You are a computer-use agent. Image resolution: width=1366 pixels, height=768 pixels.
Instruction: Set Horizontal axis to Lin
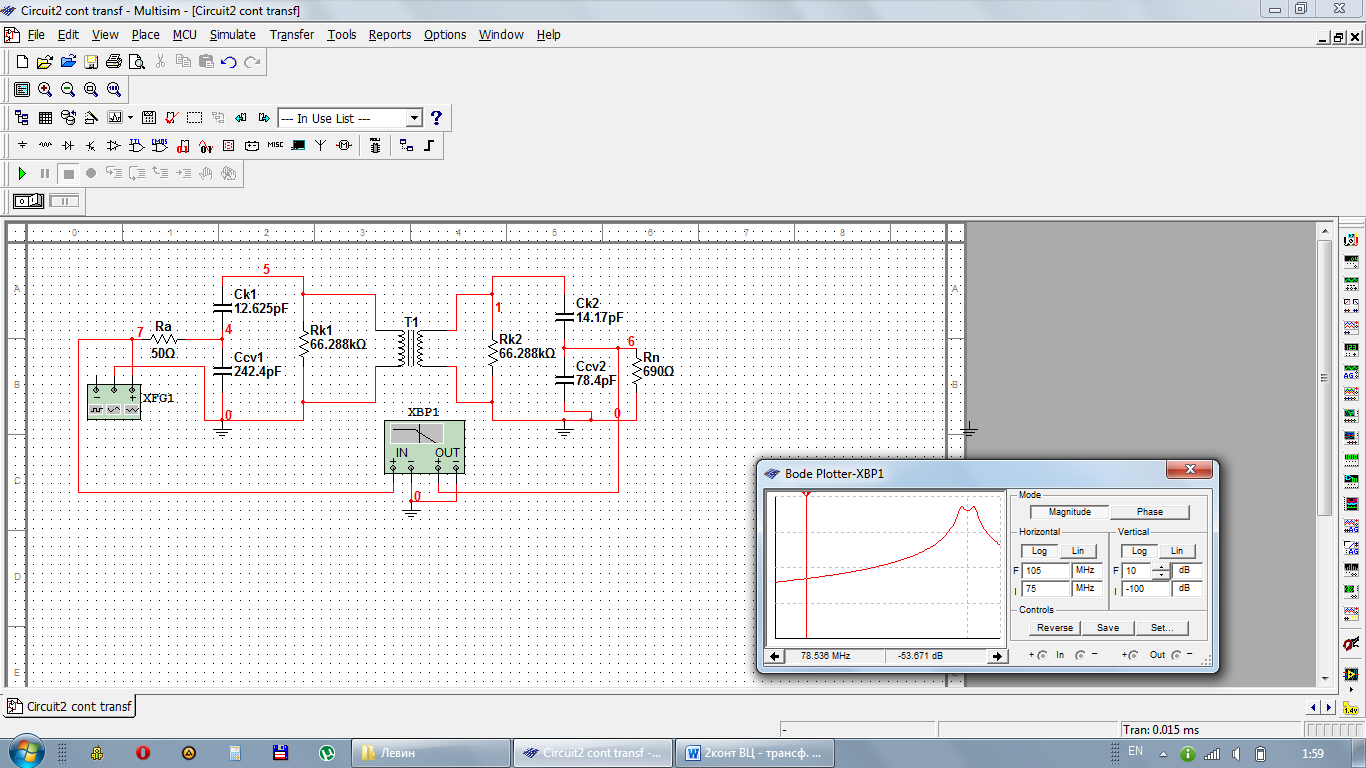(1078, 551)
